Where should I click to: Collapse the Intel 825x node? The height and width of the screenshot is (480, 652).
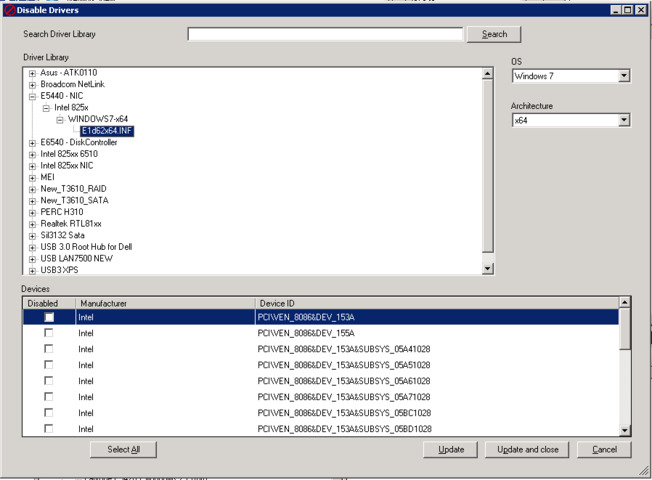tap(46, 108)
